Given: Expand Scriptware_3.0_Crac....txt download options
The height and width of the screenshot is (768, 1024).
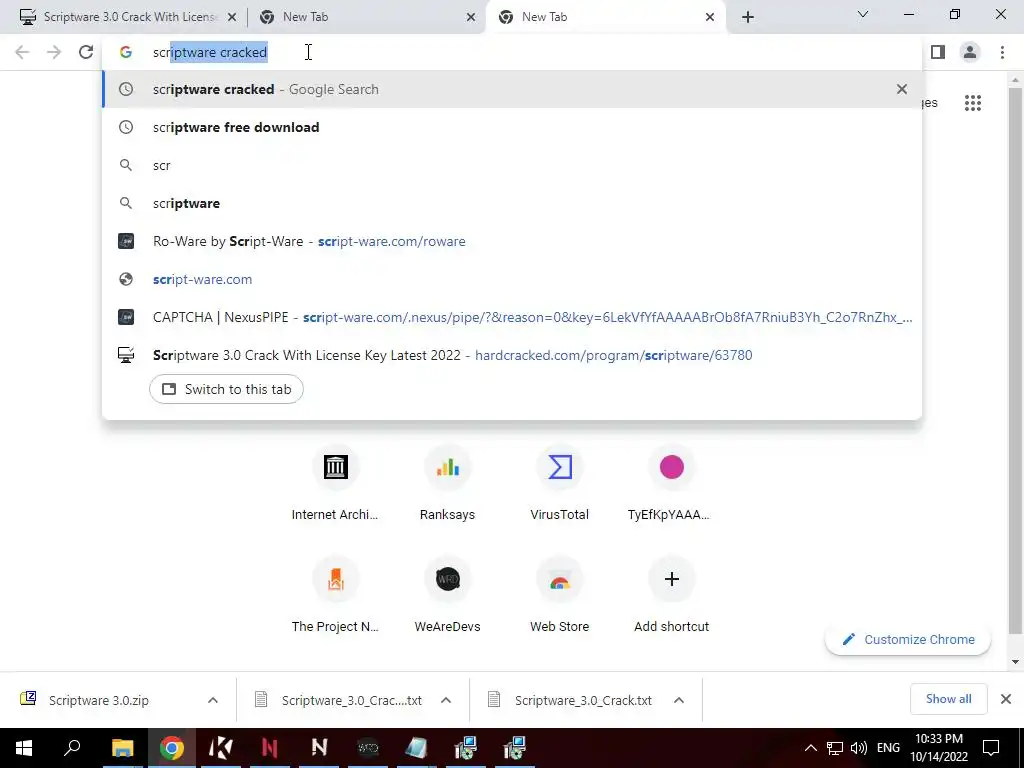Looking at the screenshot, I should (x=446, y=700).
